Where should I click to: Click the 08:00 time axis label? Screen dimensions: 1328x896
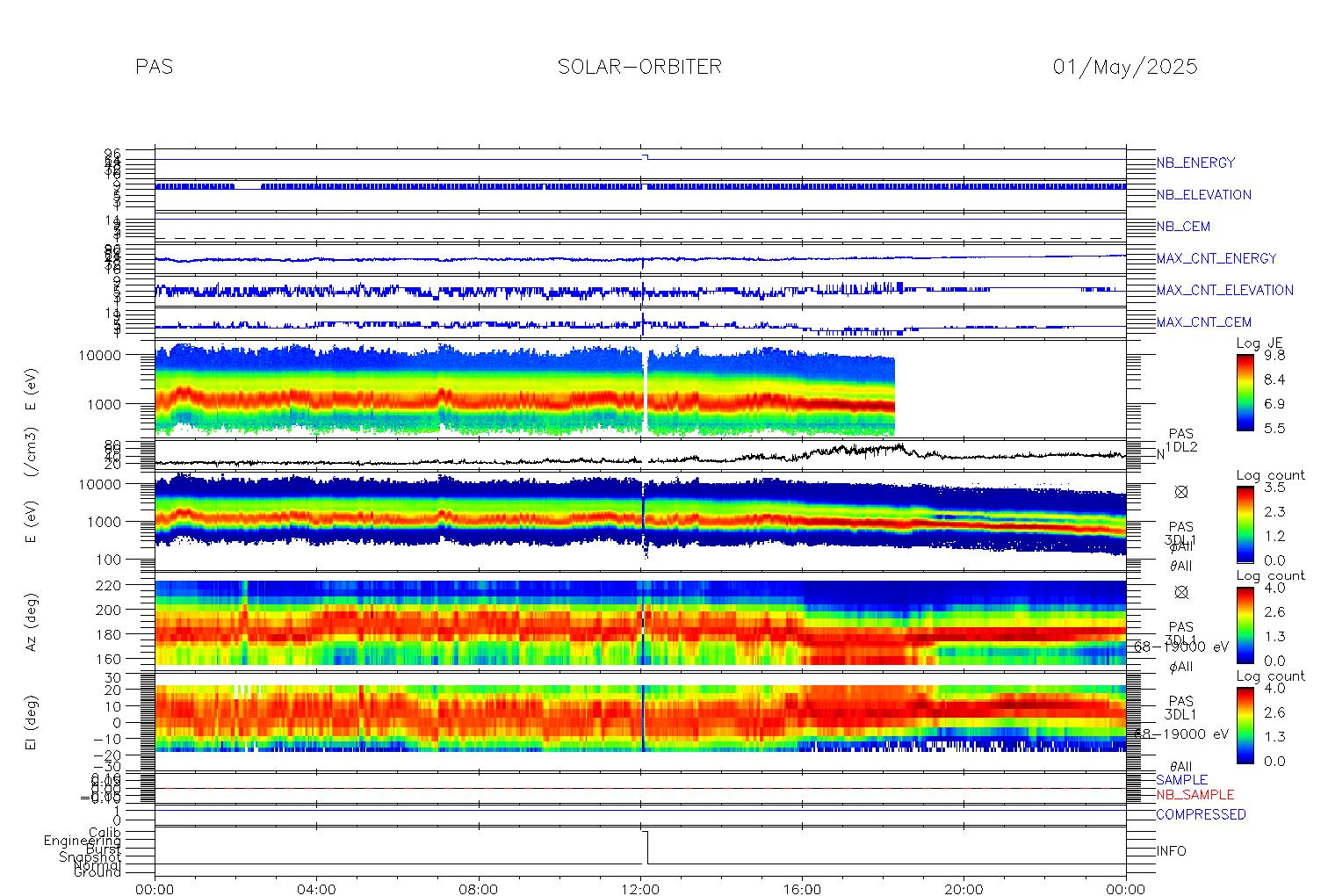point(479,889)
